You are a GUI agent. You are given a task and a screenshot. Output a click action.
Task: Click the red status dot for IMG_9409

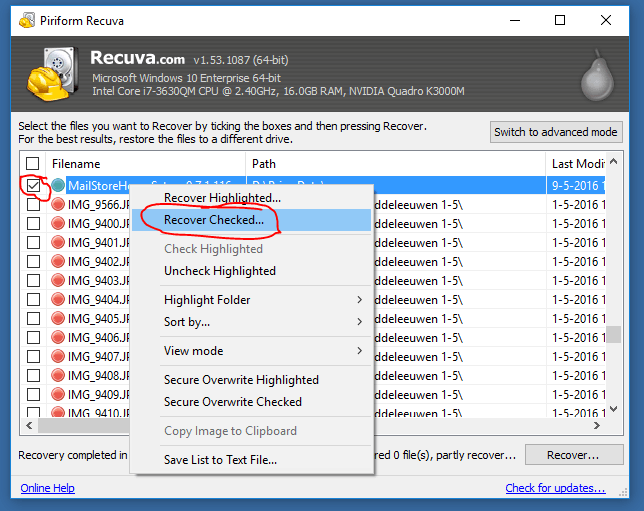pyautogui.click(x=58, y=394)
